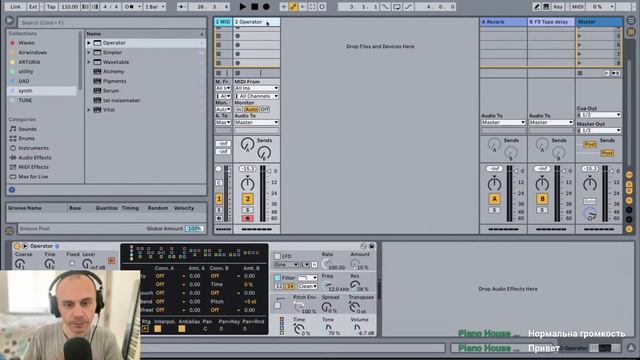
Task: Click the master Solo cue button
Action: click(590, 202)
